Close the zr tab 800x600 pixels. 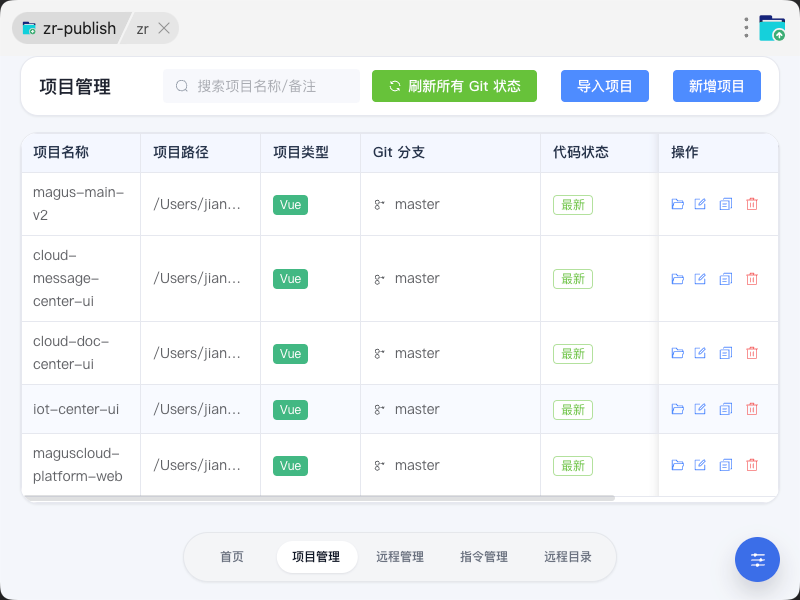coord(164,28)
